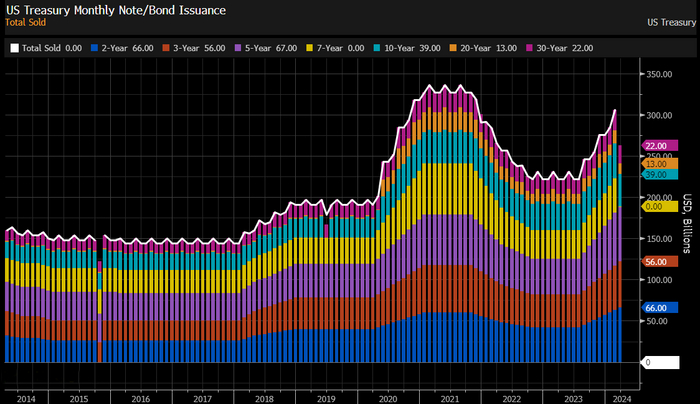Click the 56.00 red value tag on axis

tap(657, 261)
